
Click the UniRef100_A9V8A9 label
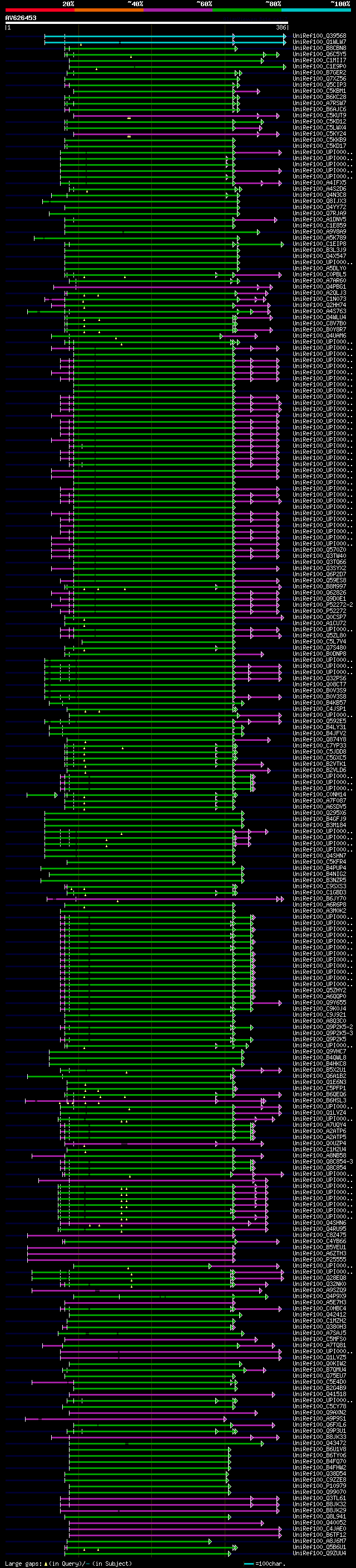coord(319,231)
